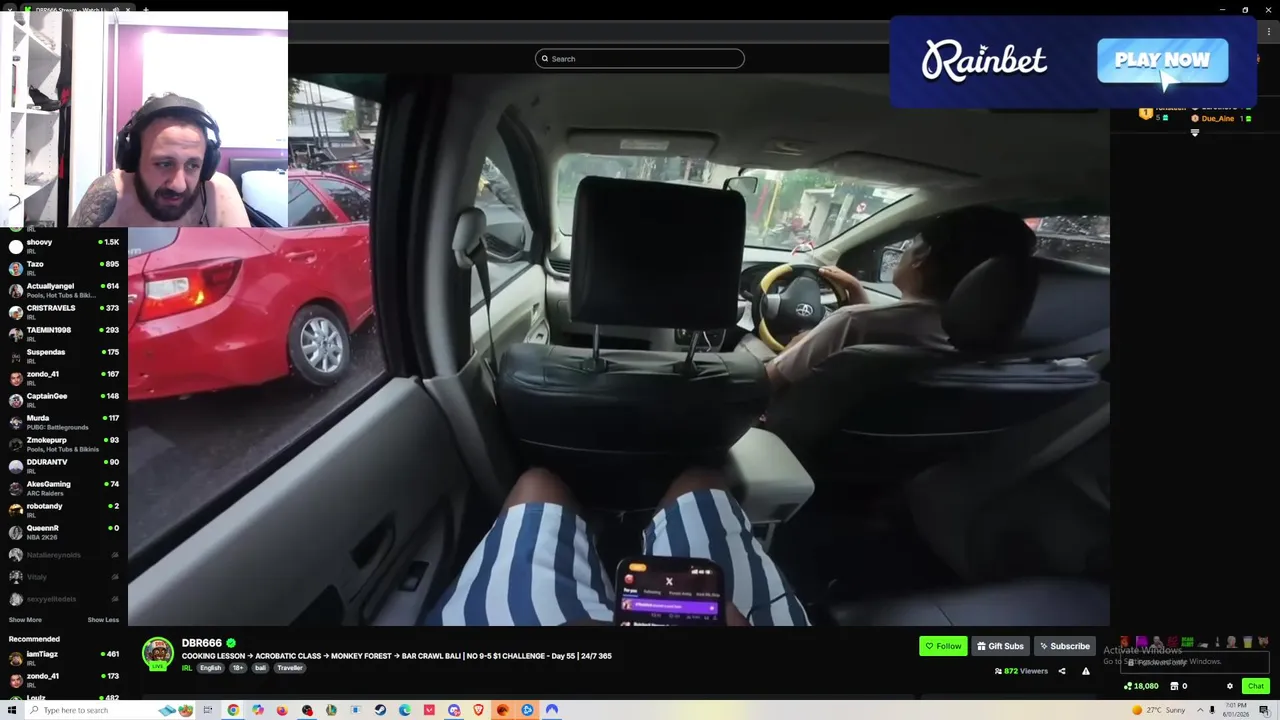
Task: Click the 872 Viewers count
Action: tap(1020, 671)
